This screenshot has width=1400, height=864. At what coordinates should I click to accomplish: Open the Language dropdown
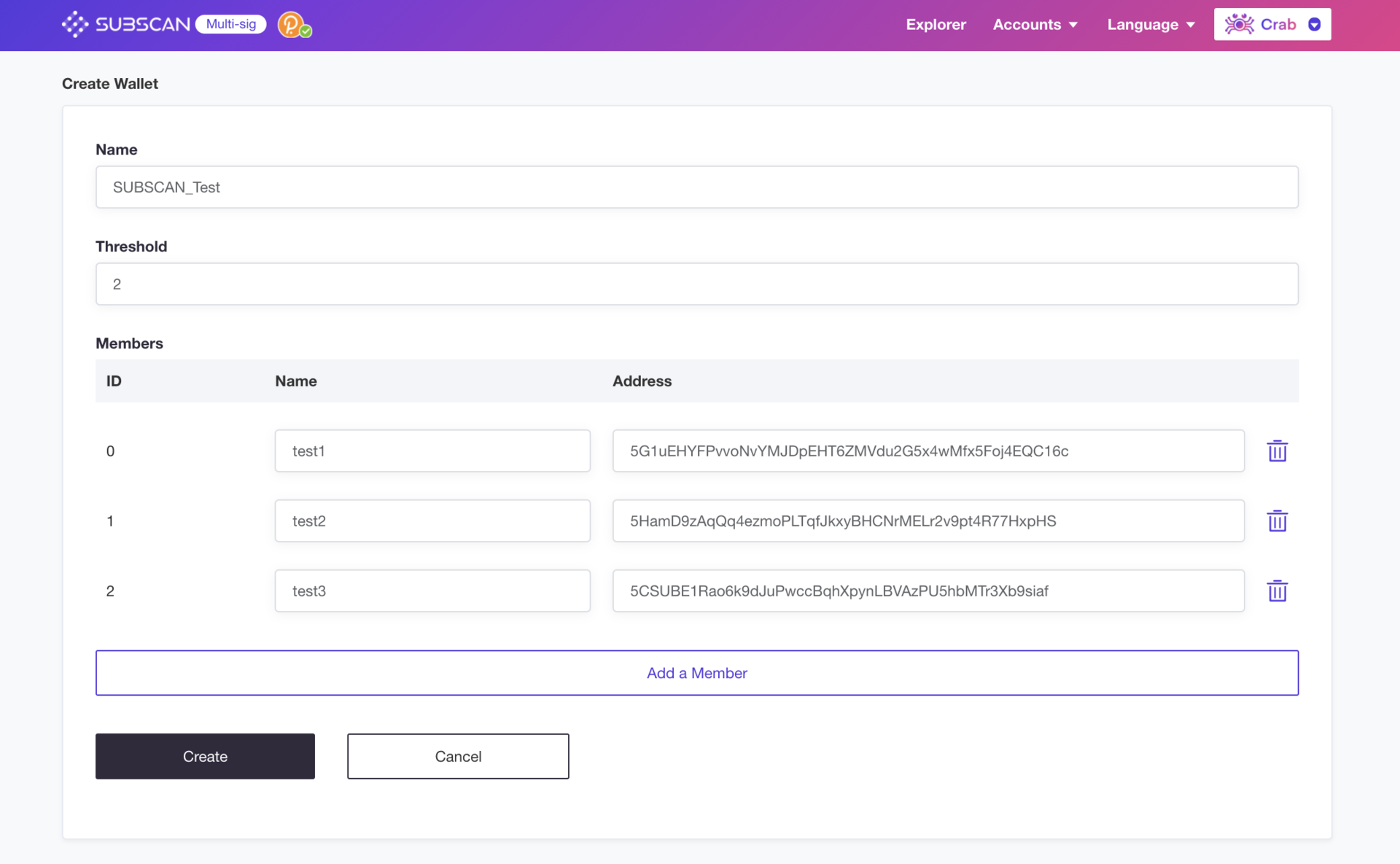pyautogui.click(x=1151, y=24)
